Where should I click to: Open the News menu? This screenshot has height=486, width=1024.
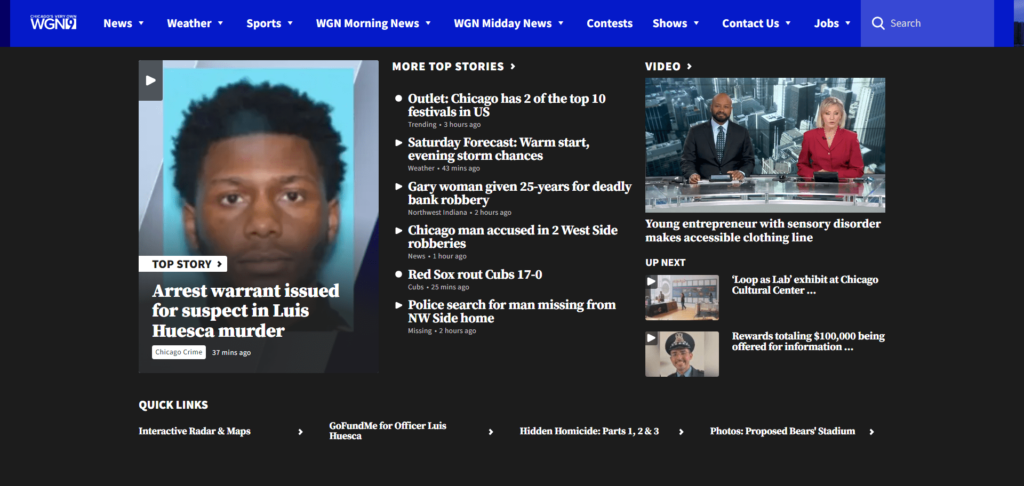[118, 24]
